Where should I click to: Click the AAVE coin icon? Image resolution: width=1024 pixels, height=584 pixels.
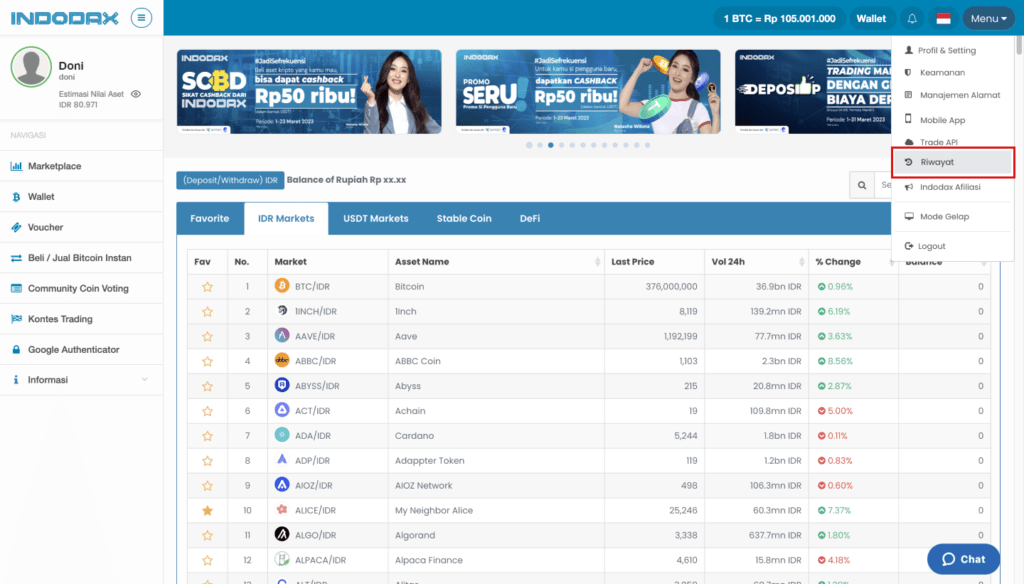pos(281,336)
